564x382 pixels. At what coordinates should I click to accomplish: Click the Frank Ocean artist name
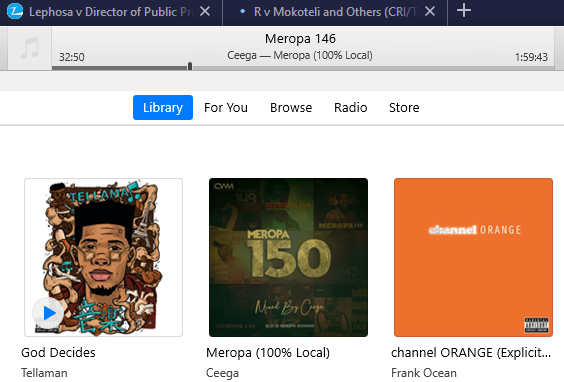coord(424,373)
